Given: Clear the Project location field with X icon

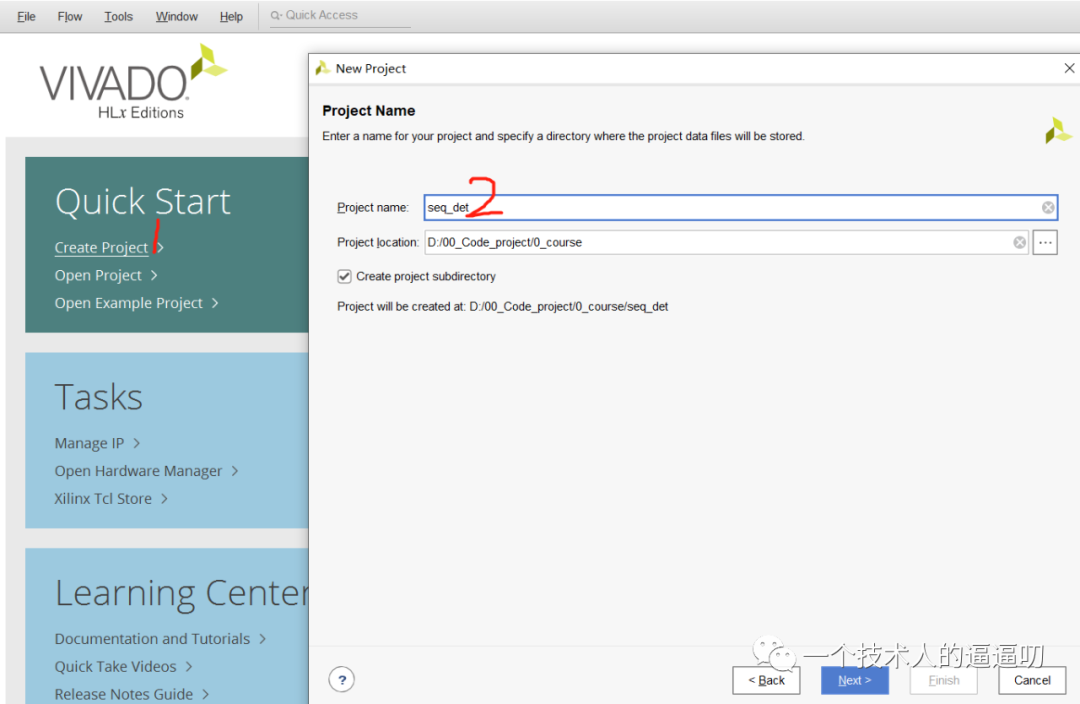Looking at the screenshot, I should 1019,242.
